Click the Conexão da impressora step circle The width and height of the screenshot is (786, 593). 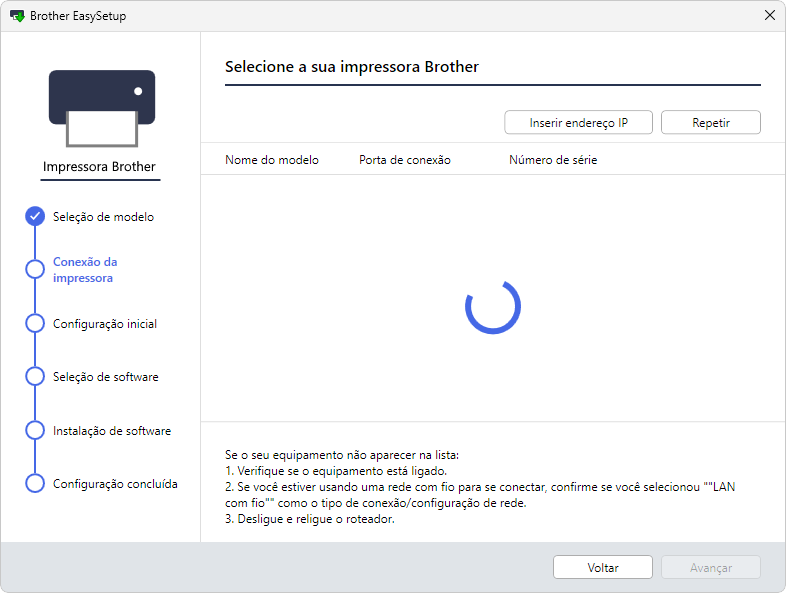tap(35, 269)
